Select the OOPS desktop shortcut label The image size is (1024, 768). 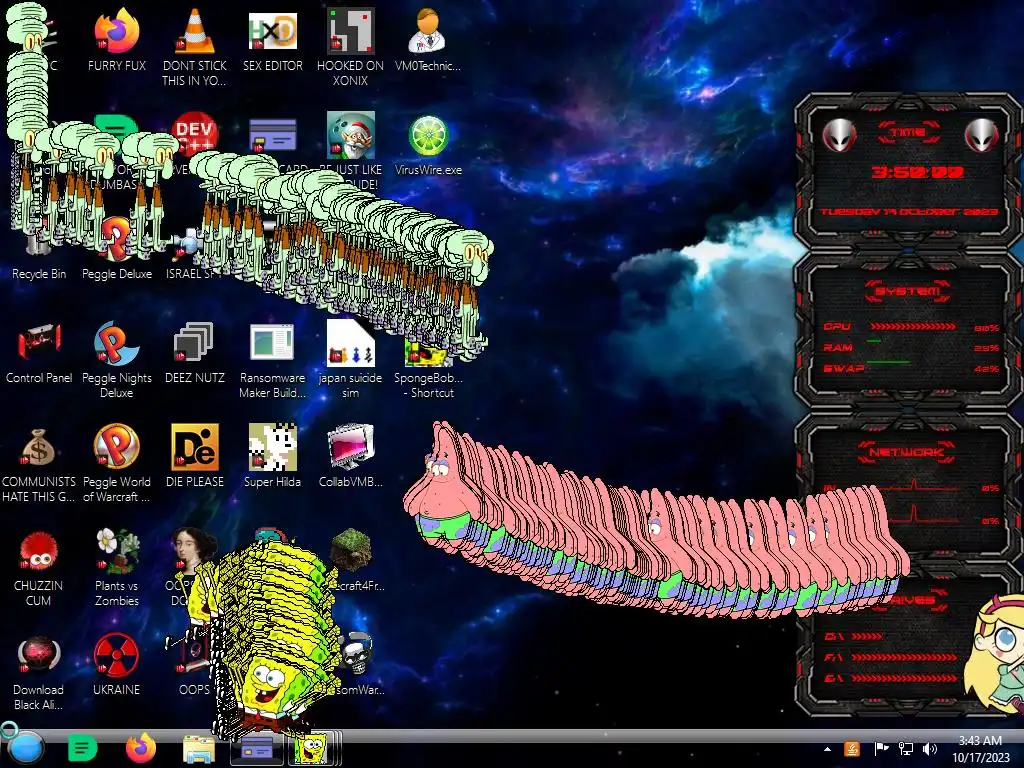pyautogui.click(x=194, y=689)
